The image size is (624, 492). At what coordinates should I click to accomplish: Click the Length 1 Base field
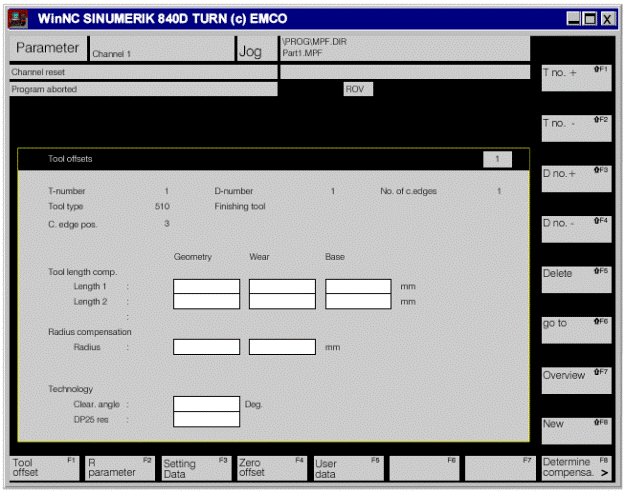(358, 287)
